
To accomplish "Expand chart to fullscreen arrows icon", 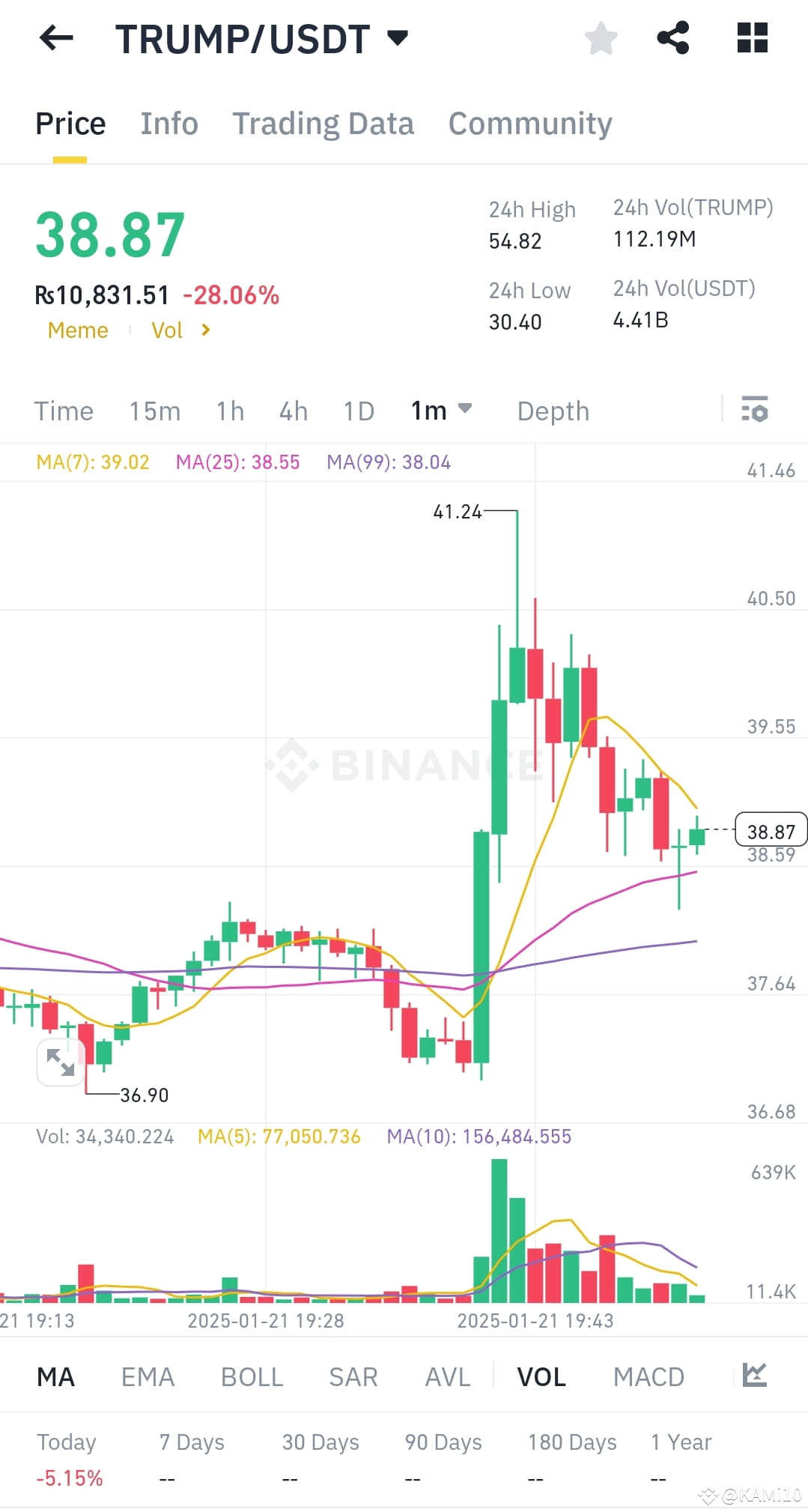I will tap(60, 1062).
